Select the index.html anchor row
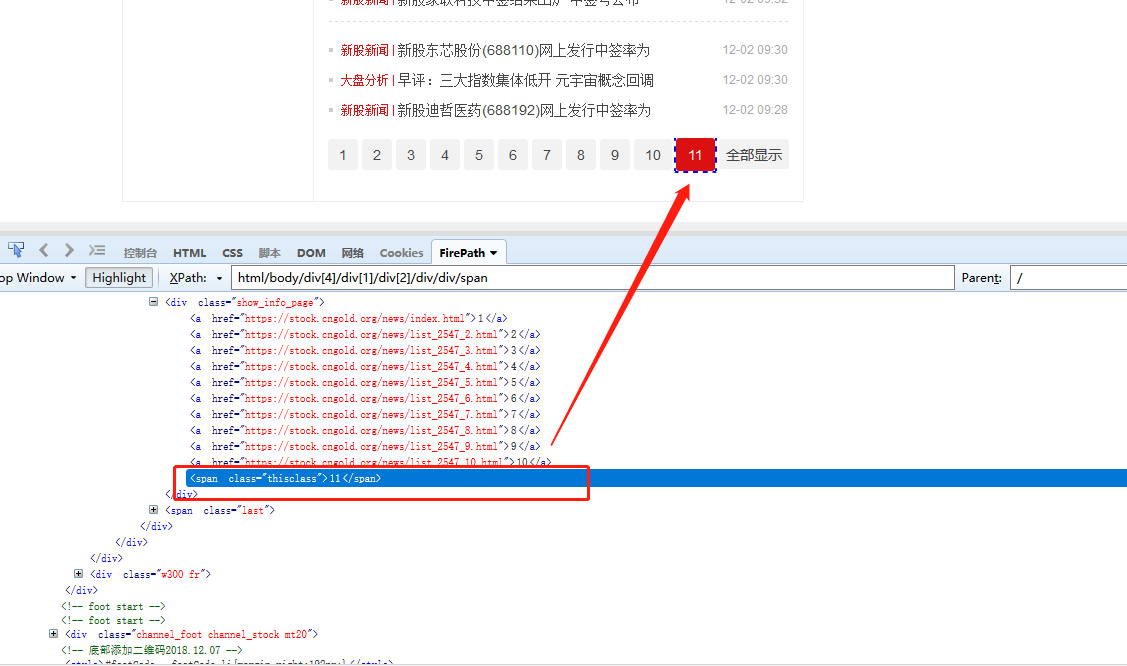This screenshot has width=1127, height=666. coord(349,318)
